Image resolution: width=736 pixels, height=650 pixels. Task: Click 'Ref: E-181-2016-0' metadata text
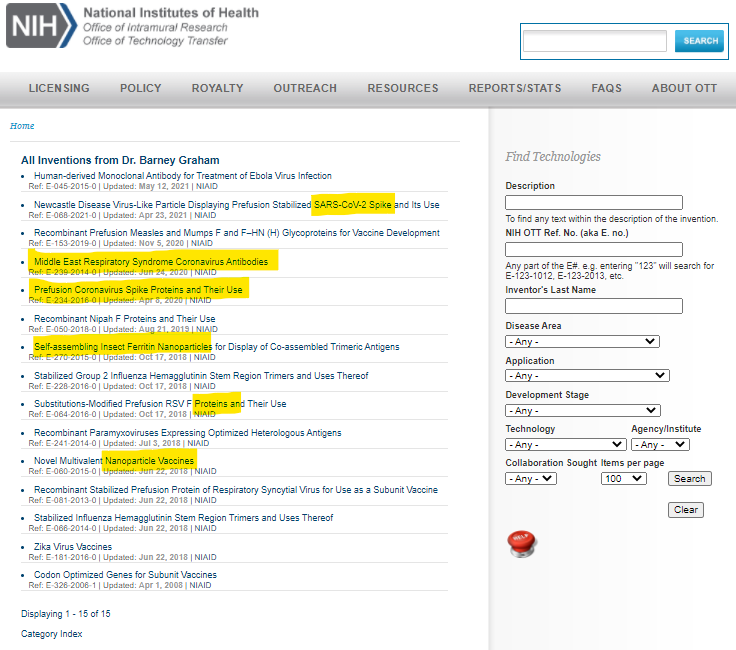coord(62,557)
